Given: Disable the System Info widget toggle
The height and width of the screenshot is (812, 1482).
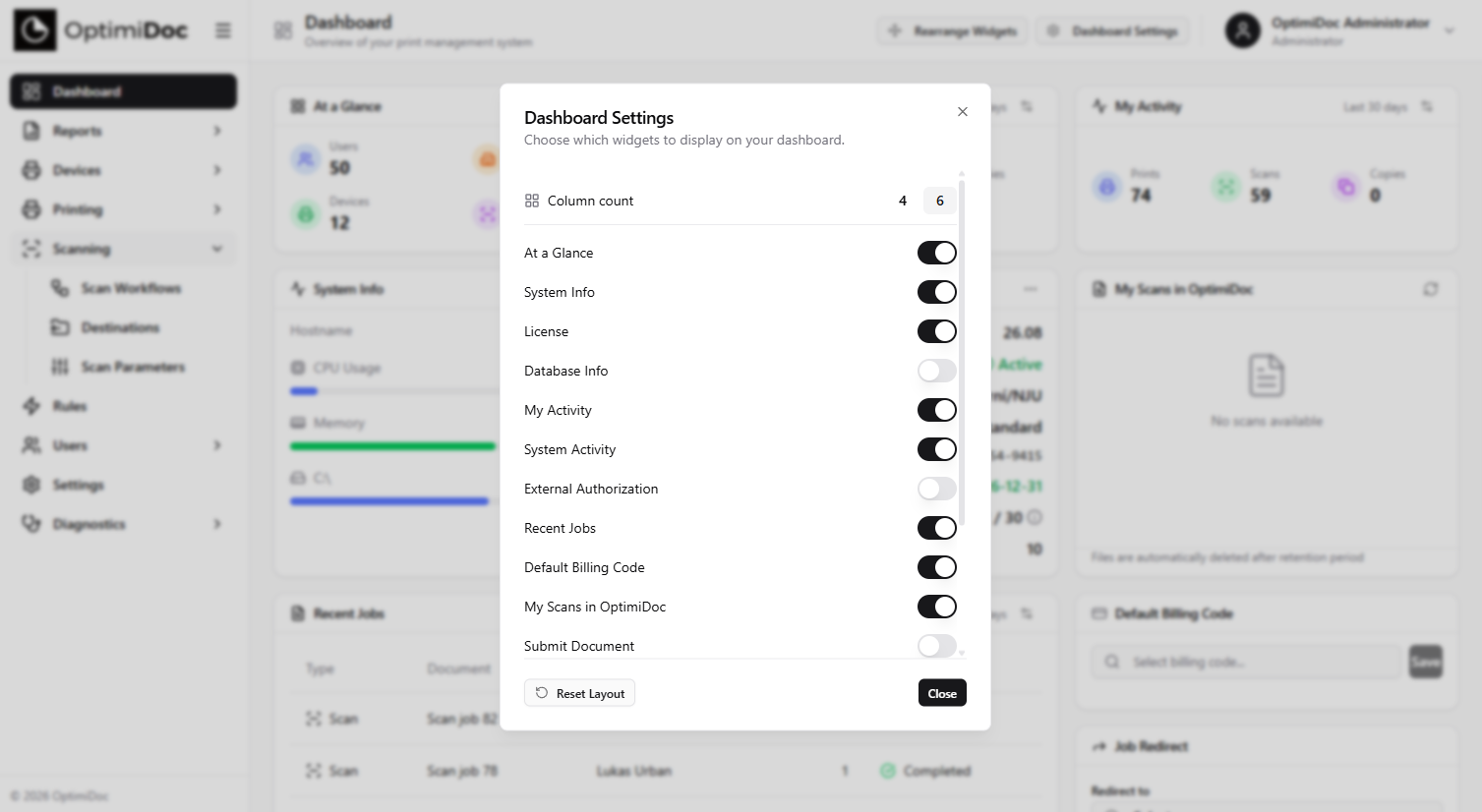Looking at the screenshot, I should click(x=937, y=292).
